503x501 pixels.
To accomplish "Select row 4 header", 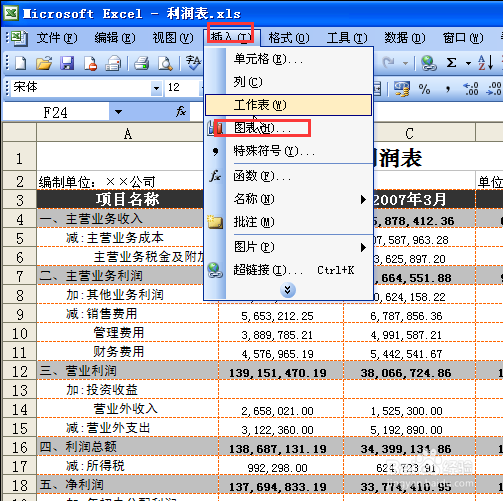I will click(x=19, y=219).
